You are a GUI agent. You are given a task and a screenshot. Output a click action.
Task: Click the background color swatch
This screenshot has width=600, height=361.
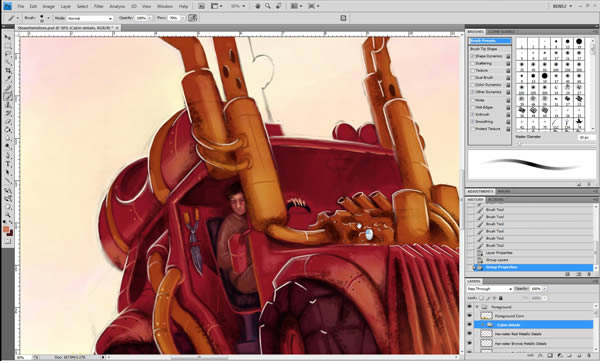[10, 233]
